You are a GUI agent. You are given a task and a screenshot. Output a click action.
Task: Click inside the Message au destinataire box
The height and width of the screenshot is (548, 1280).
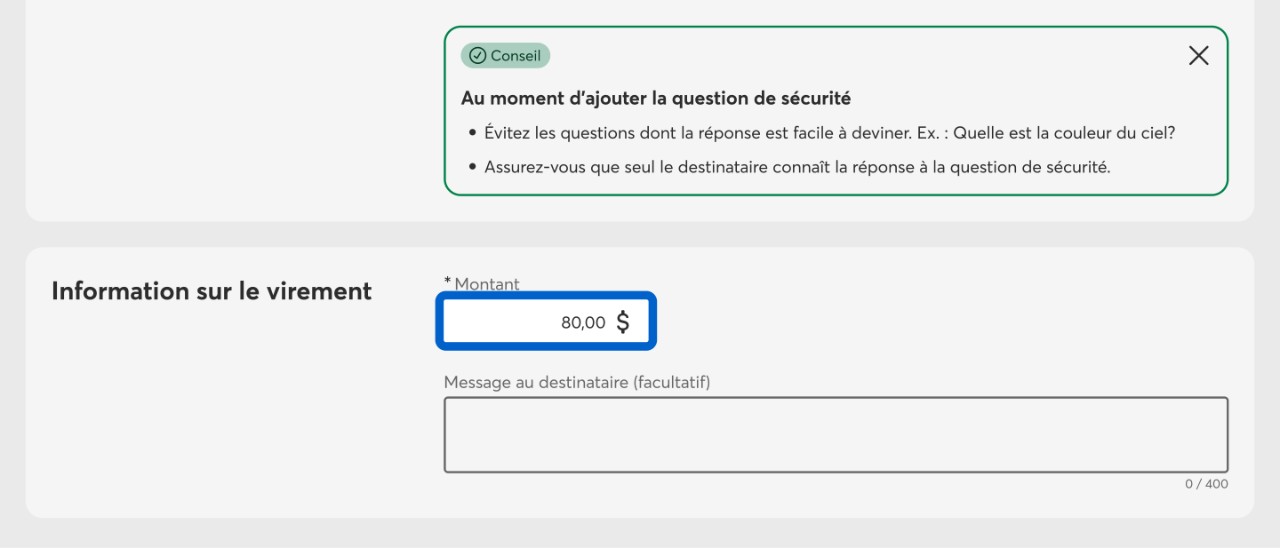(x=835, y=435)
